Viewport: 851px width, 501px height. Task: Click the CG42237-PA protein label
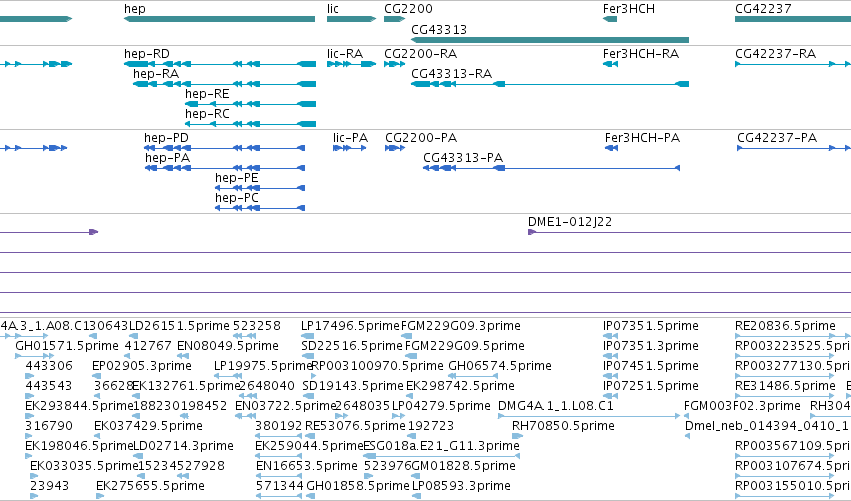click(777, 138)
